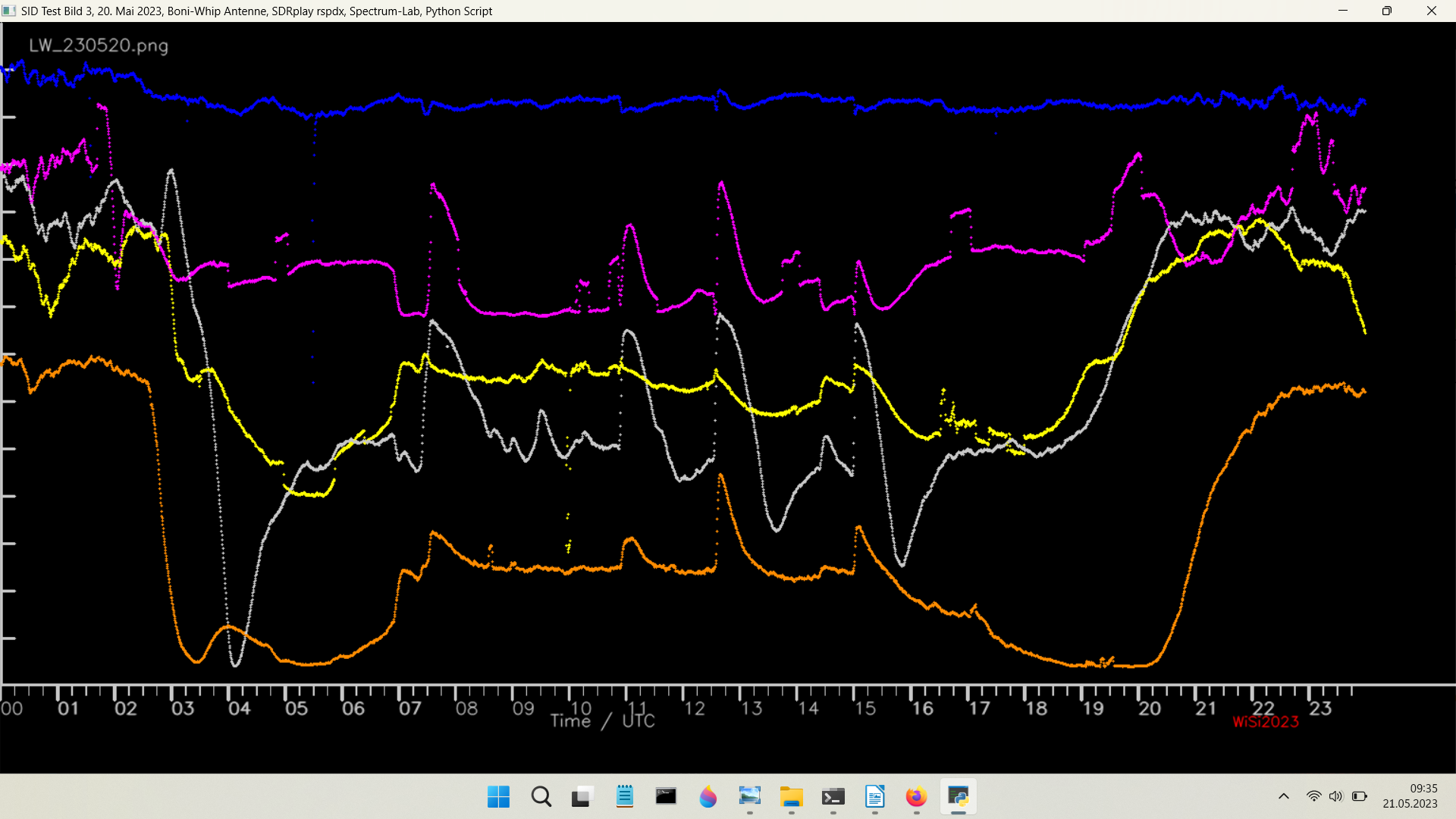Click the 12 hour label on the axis
Screen dimensions: 1456x819
[x=695, y=708]
